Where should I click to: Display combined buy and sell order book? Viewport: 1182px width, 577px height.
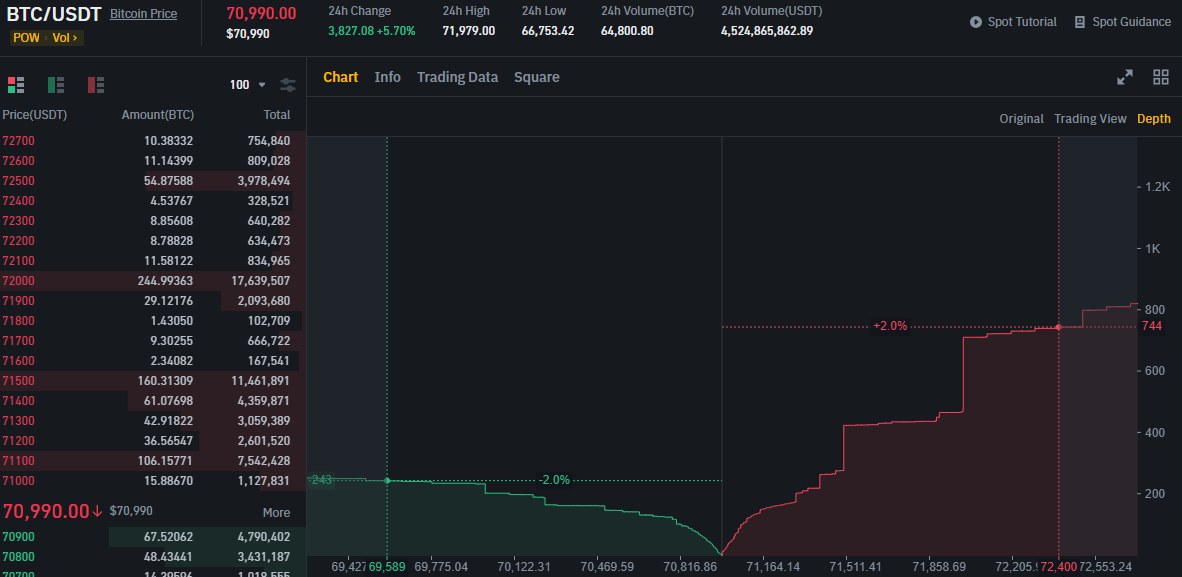[16, 85]
